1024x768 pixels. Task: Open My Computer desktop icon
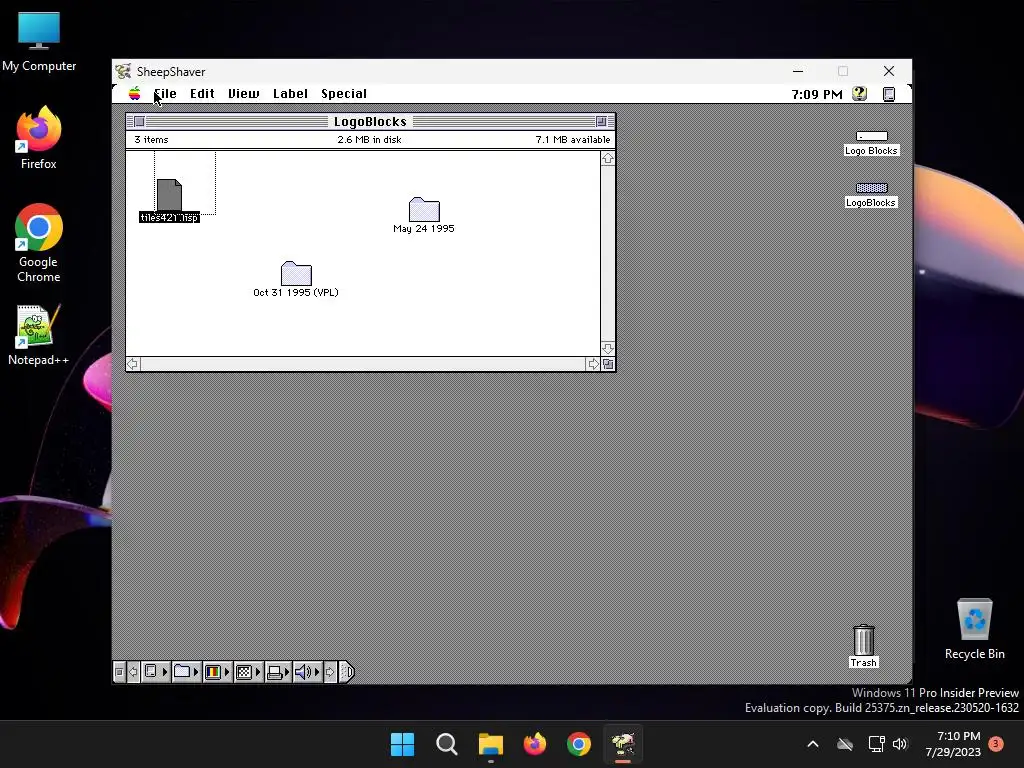coord(39,42)
